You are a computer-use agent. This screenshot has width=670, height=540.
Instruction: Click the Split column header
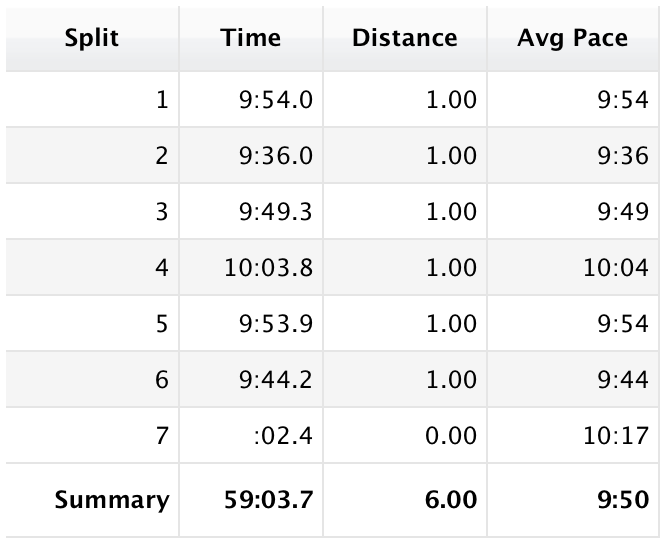[x=90, y=39]
